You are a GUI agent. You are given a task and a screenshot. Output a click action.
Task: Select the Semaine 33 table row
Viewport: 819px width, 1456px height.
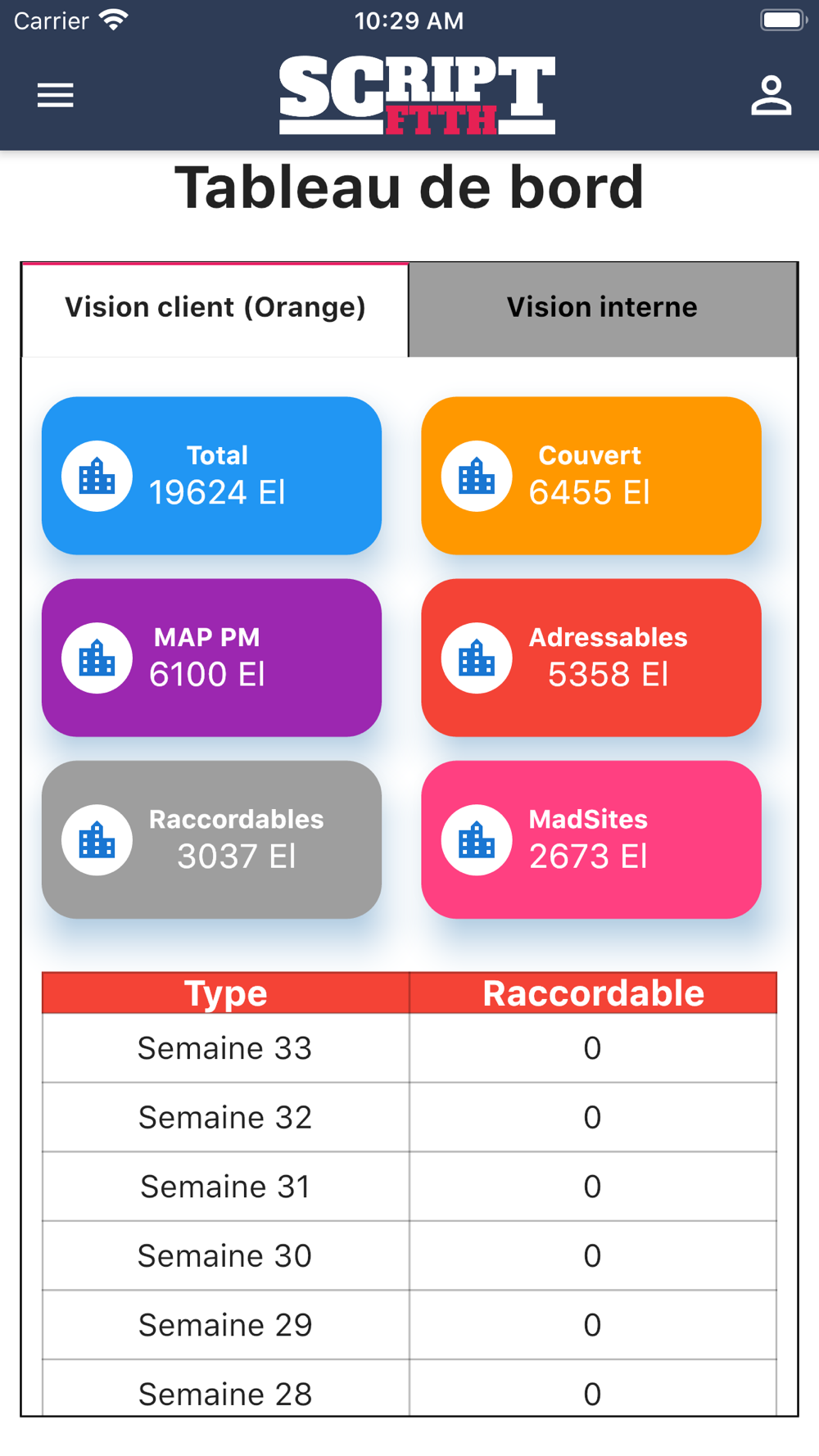409,1048
